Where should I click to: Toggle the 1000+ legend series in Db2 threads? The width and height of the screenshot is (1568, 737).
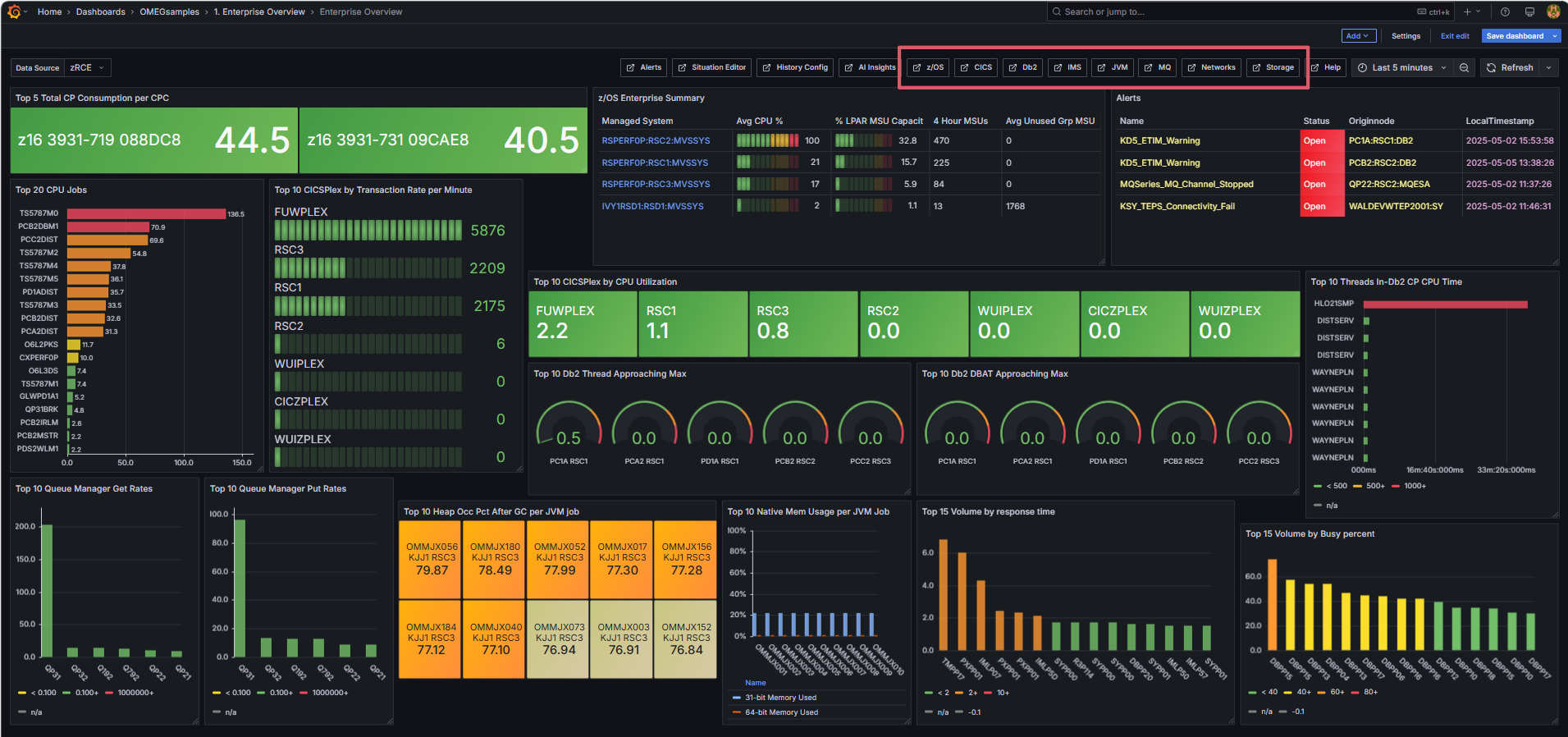(1414, 486)
